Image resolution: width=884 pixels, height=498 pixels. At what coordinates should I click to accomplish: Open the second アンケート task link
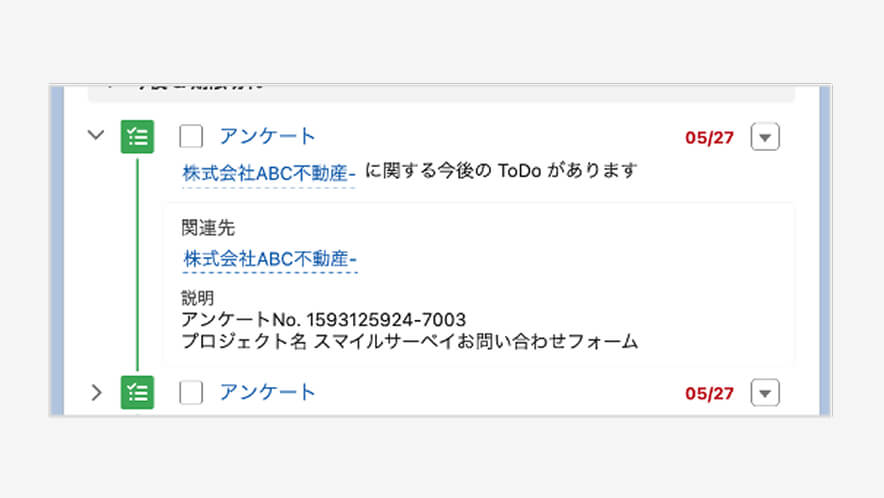(267, 392)
